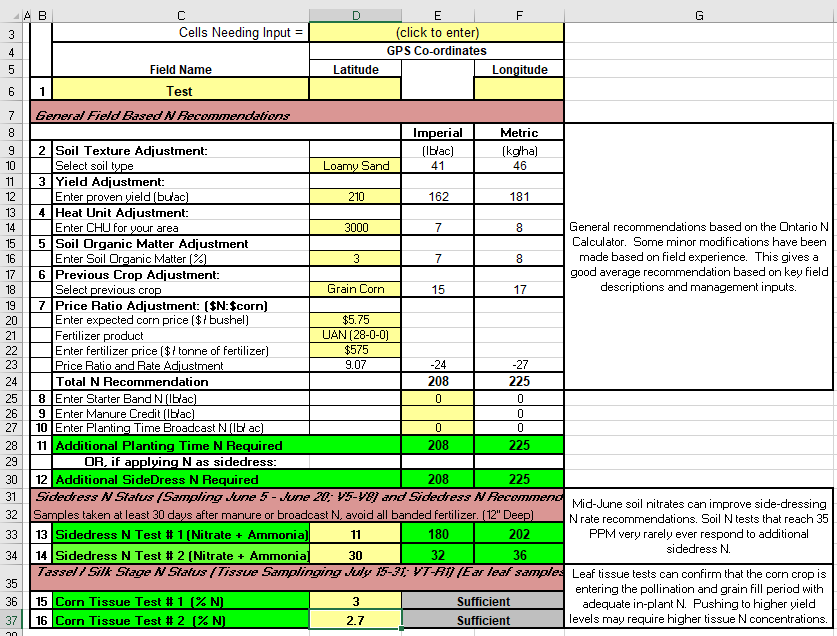Select row 24 header
837x636 pixels.
[12, 382]
